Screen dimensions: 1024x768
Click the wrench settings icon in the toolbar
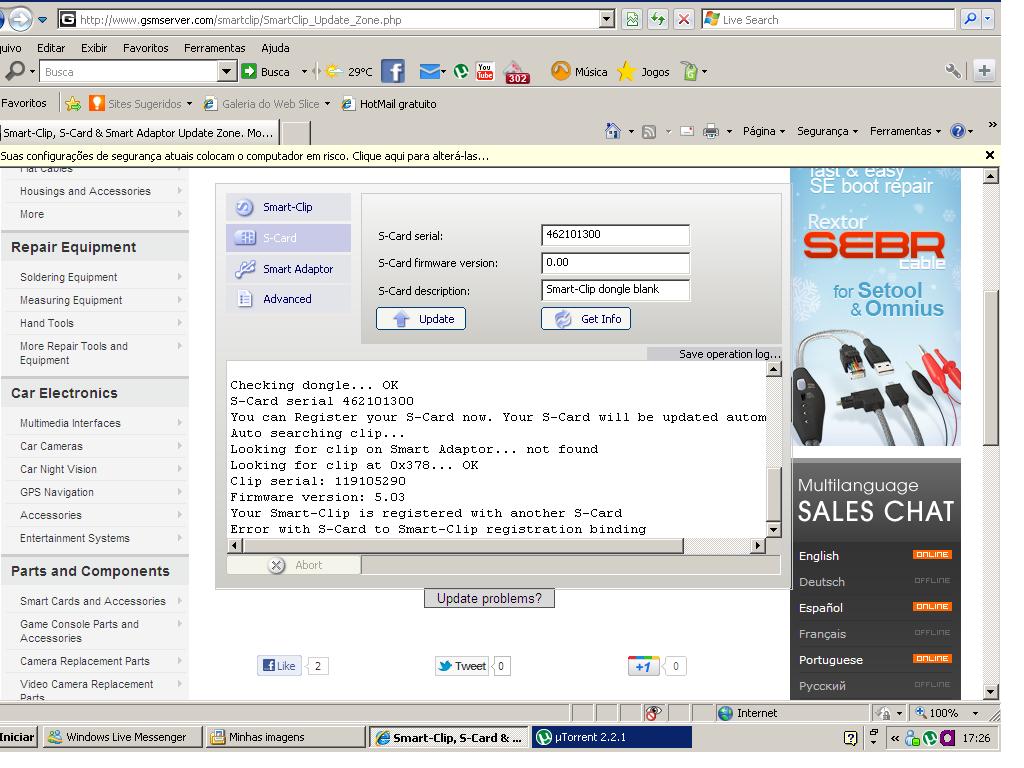[x=953, y=71]
